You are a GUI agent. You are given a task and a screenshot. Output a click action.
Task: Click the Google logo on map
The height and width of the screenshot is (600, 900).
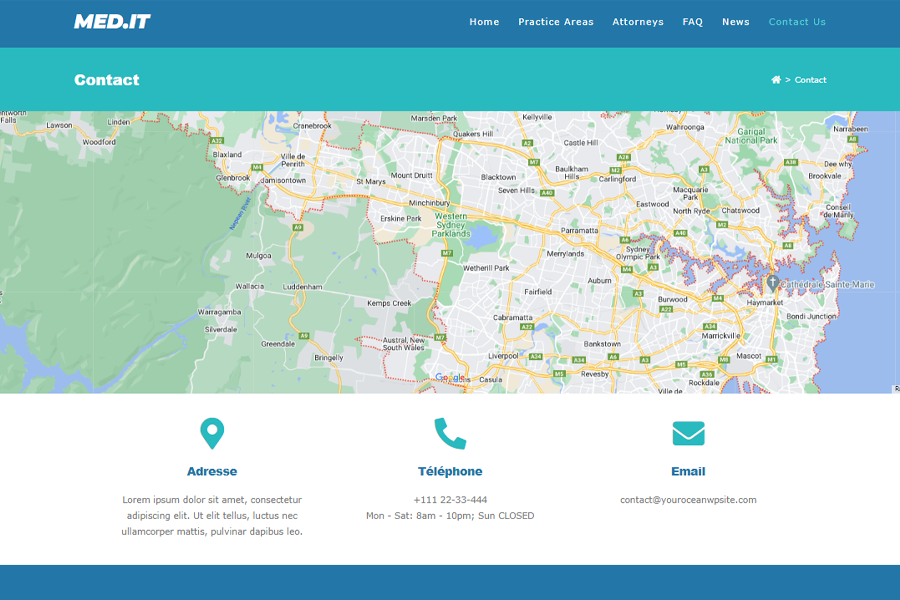tap(449, 377)
